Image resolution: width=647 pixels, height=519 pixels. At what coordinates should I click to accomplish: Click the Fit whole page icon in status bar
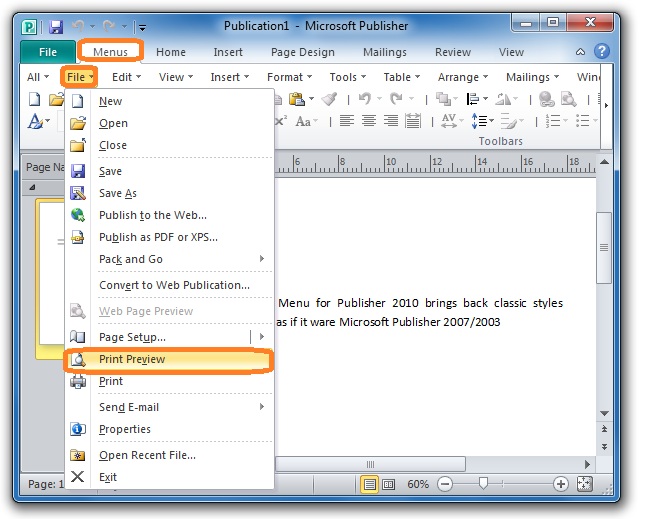coord(585,484)
